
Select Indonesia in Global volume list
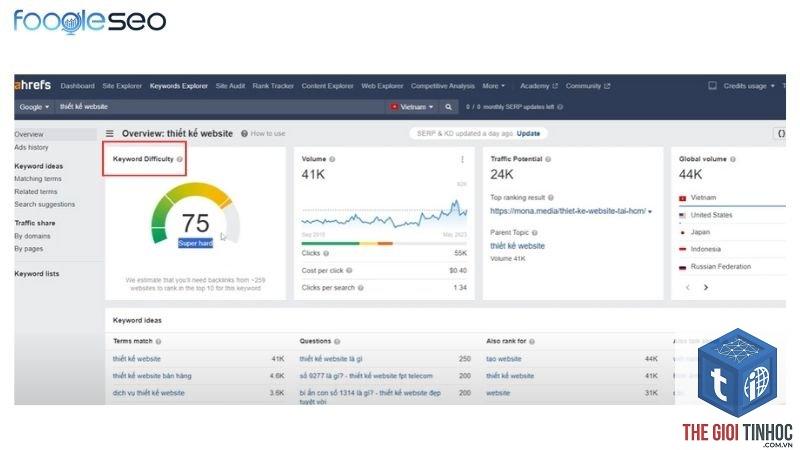click(706, 249)
